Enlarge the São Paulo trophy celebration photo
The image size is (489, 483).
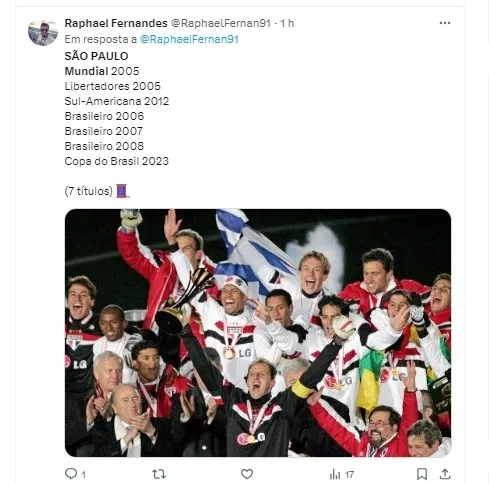click(258, 333)
